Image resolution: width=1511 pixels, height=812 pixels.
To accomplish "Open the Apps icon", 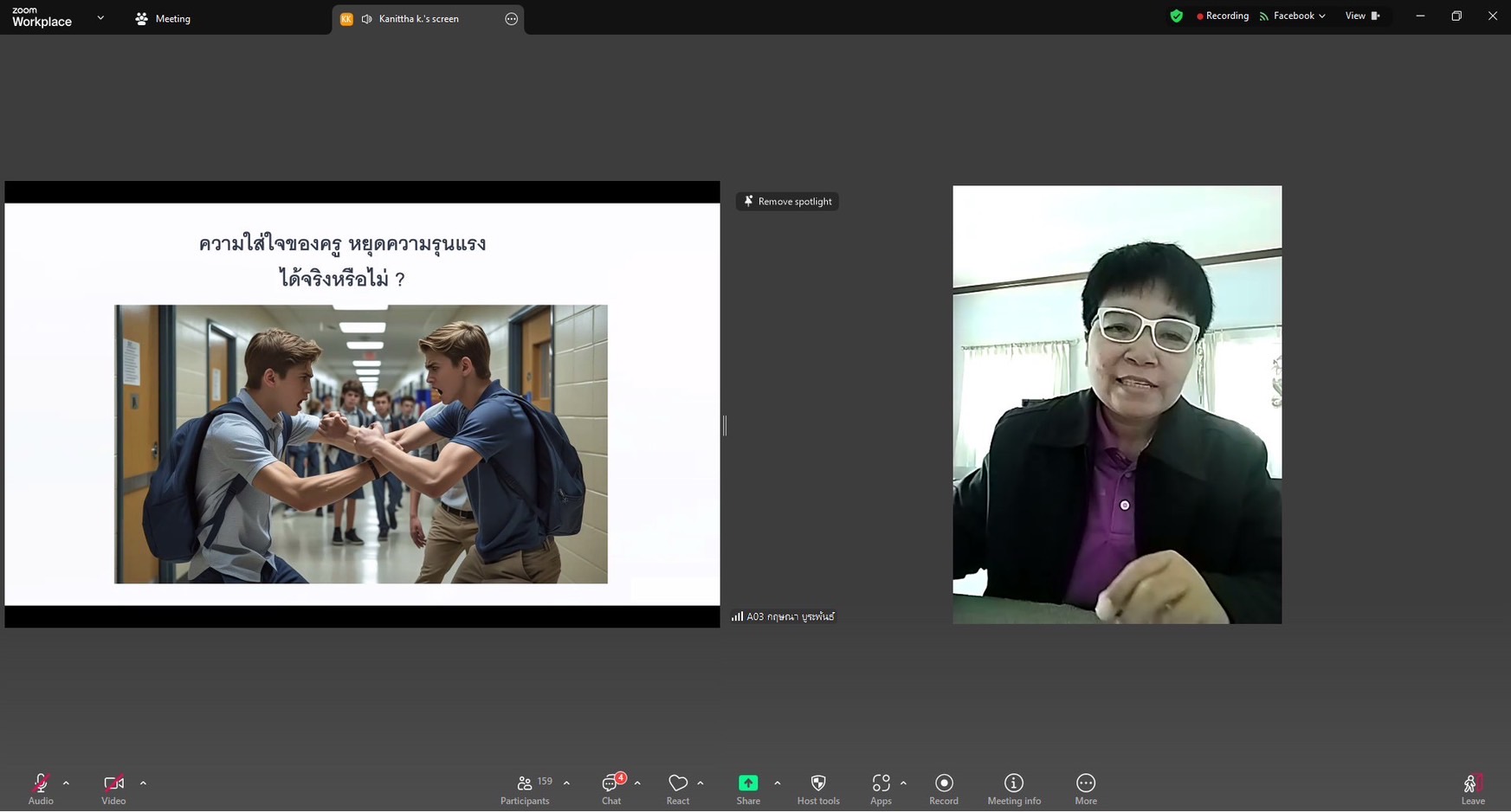I will (881, 784).
